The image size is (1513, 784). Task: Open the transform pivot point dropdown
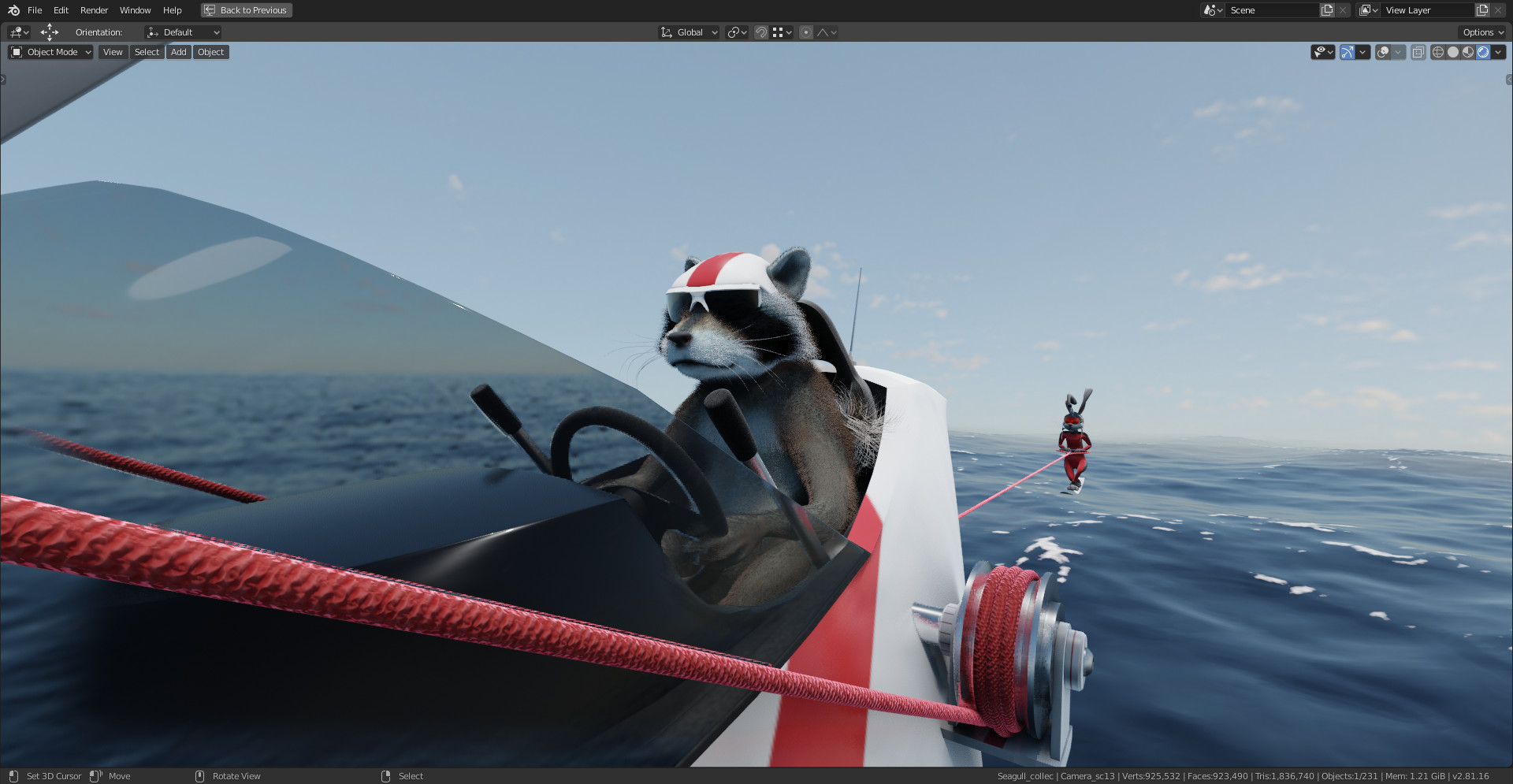click(737, 32)
